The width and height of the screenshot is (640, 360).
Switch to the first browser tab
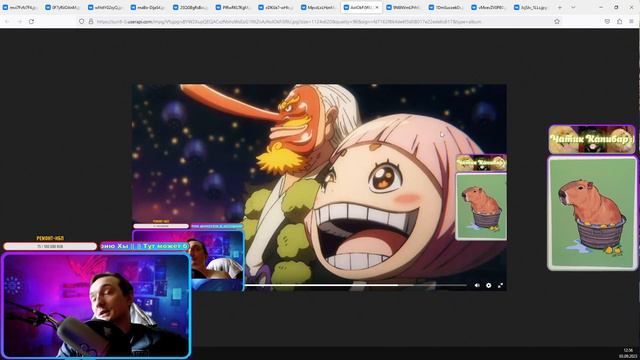20,7
